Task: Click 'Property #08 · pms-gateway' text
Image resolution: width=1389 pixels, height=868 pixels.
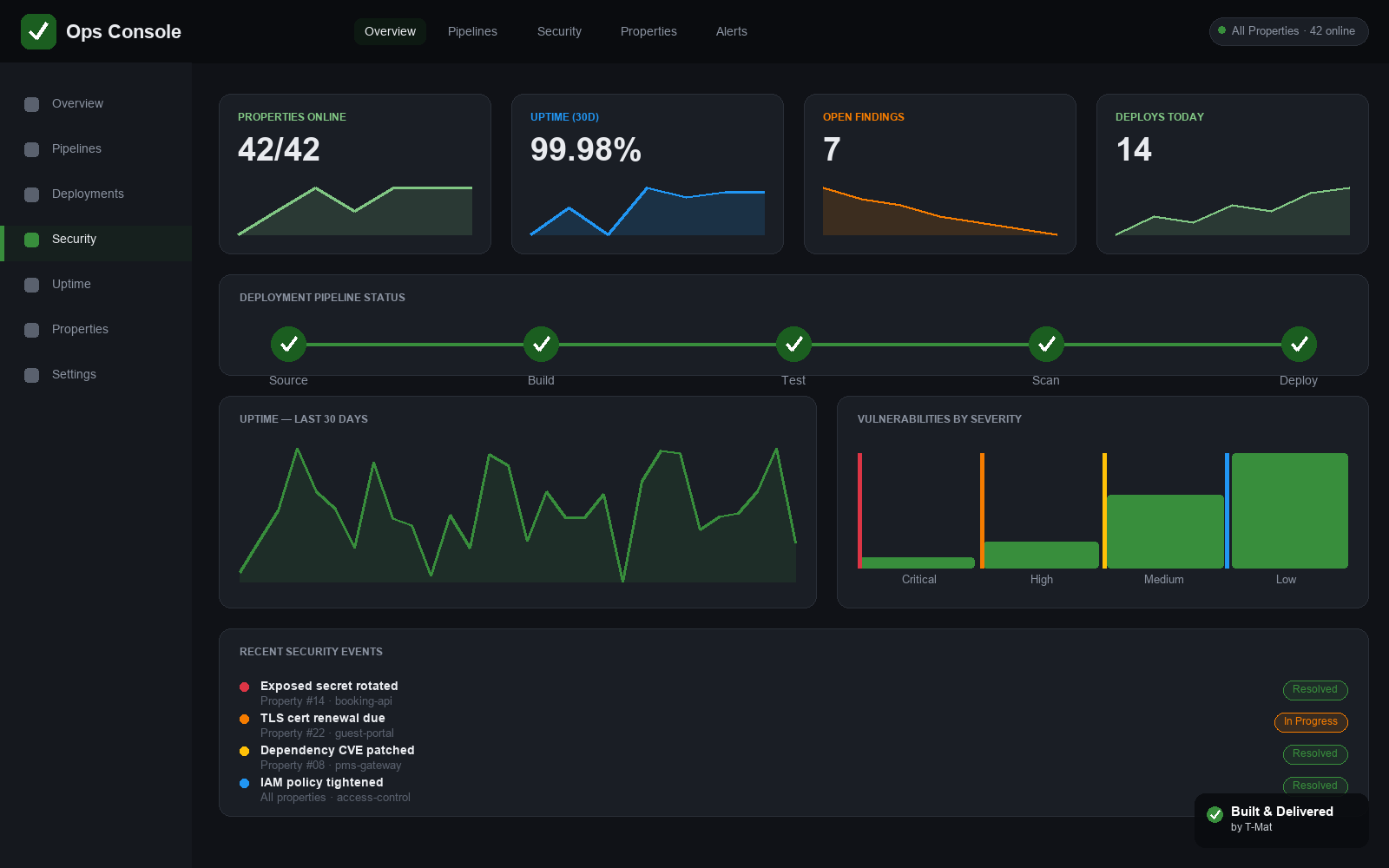Action: [x=331, y=766]
